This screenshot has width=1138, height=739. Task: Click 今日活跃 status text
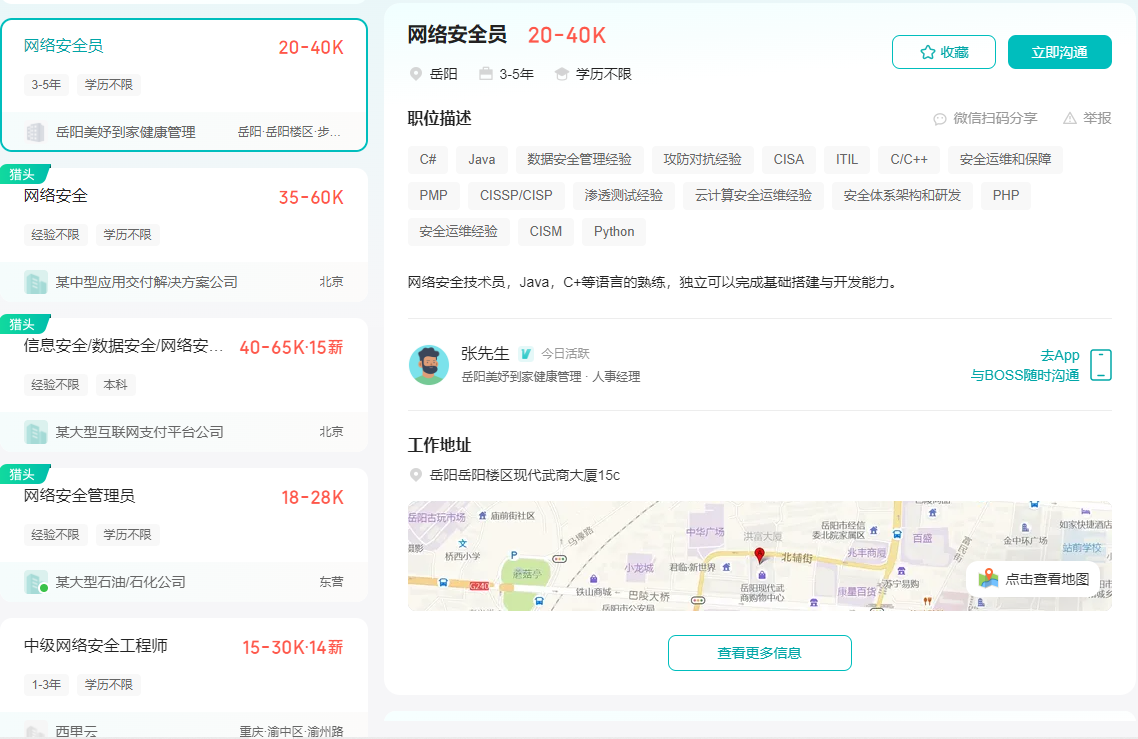coord(565,354)
